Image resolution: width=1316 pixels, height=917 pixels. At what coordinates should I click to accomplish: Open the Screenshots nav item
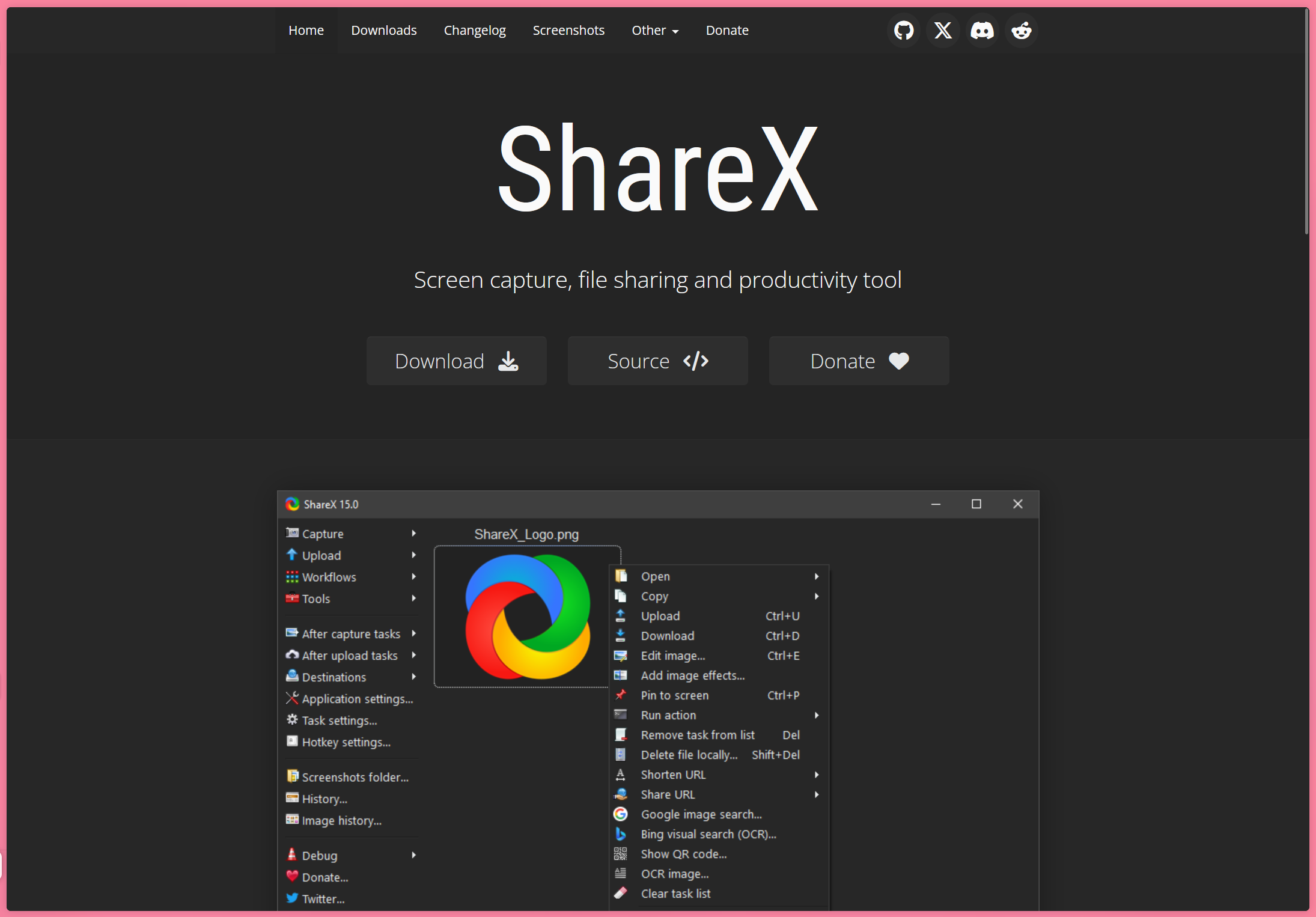pyautogui.click(x=568, y=30)
